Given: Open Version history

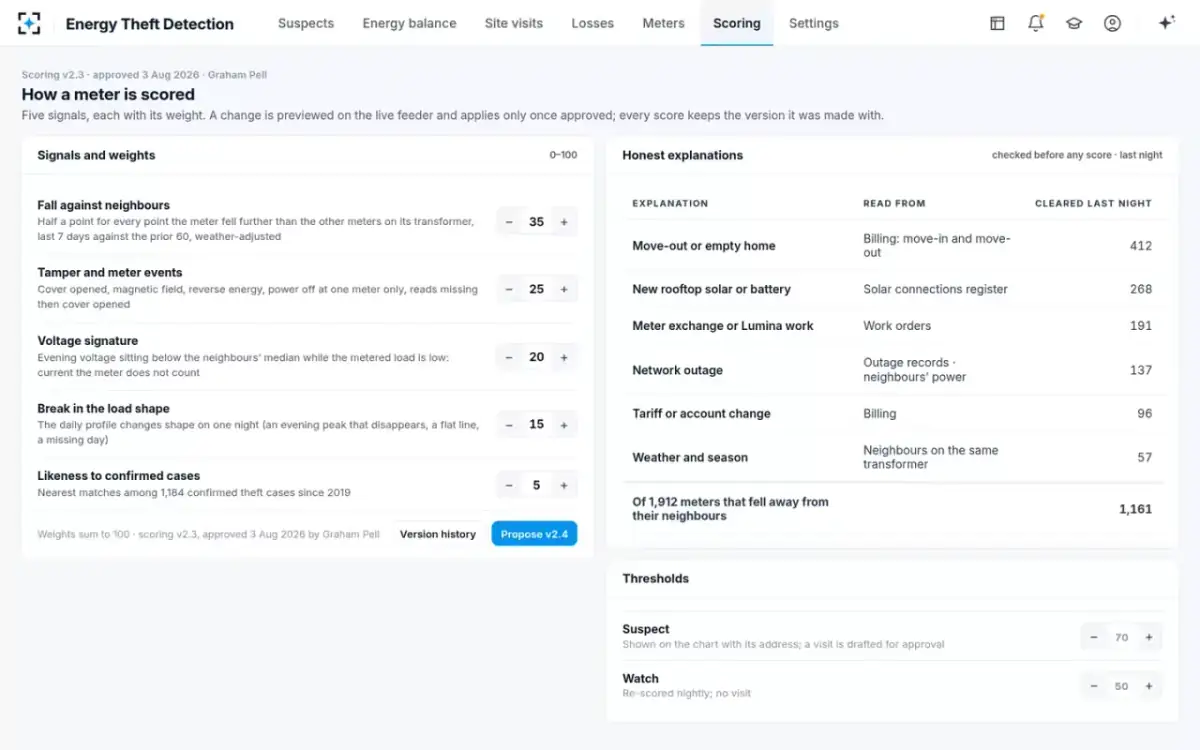Looking at the screenshot, I should click(438, 534).
